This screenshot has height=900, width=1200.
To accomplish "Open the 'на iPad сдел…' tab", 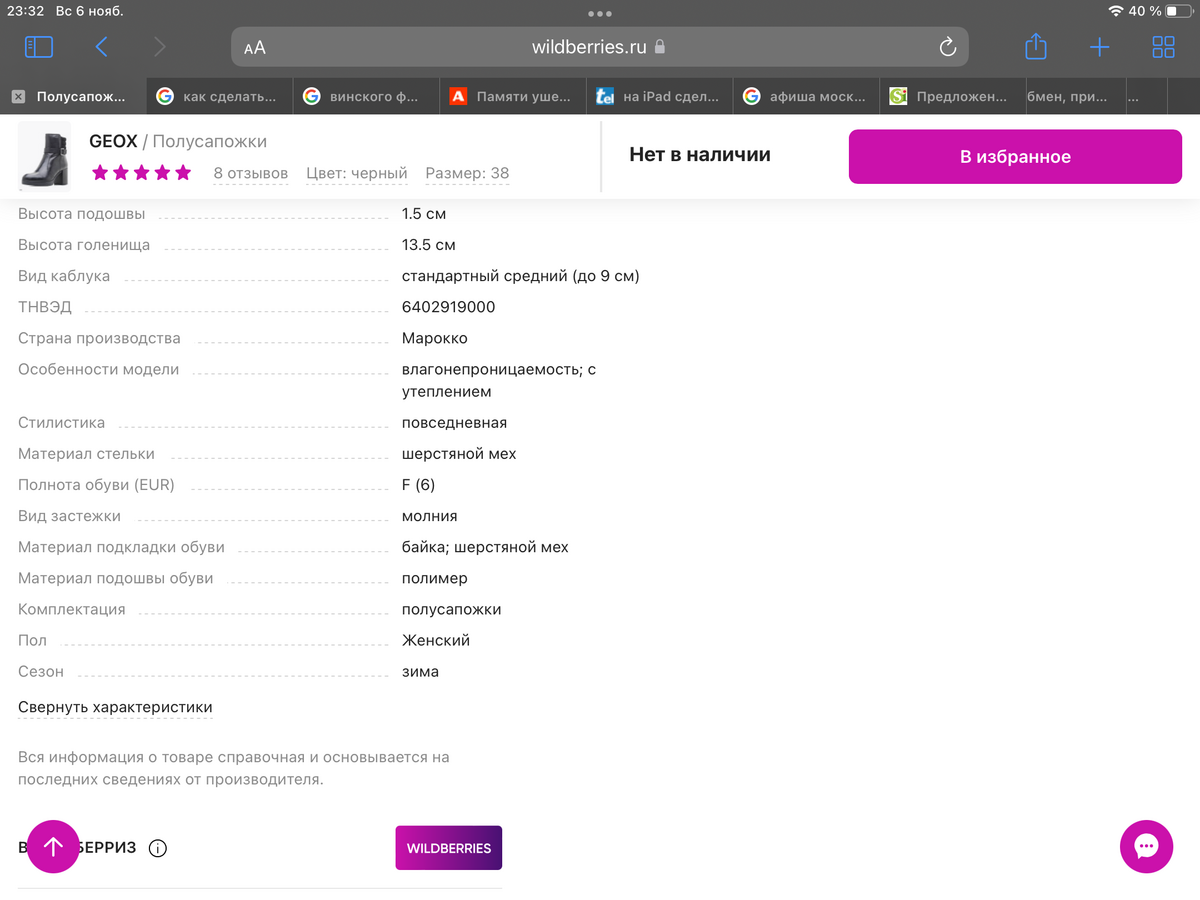I will tap(660, 97).
